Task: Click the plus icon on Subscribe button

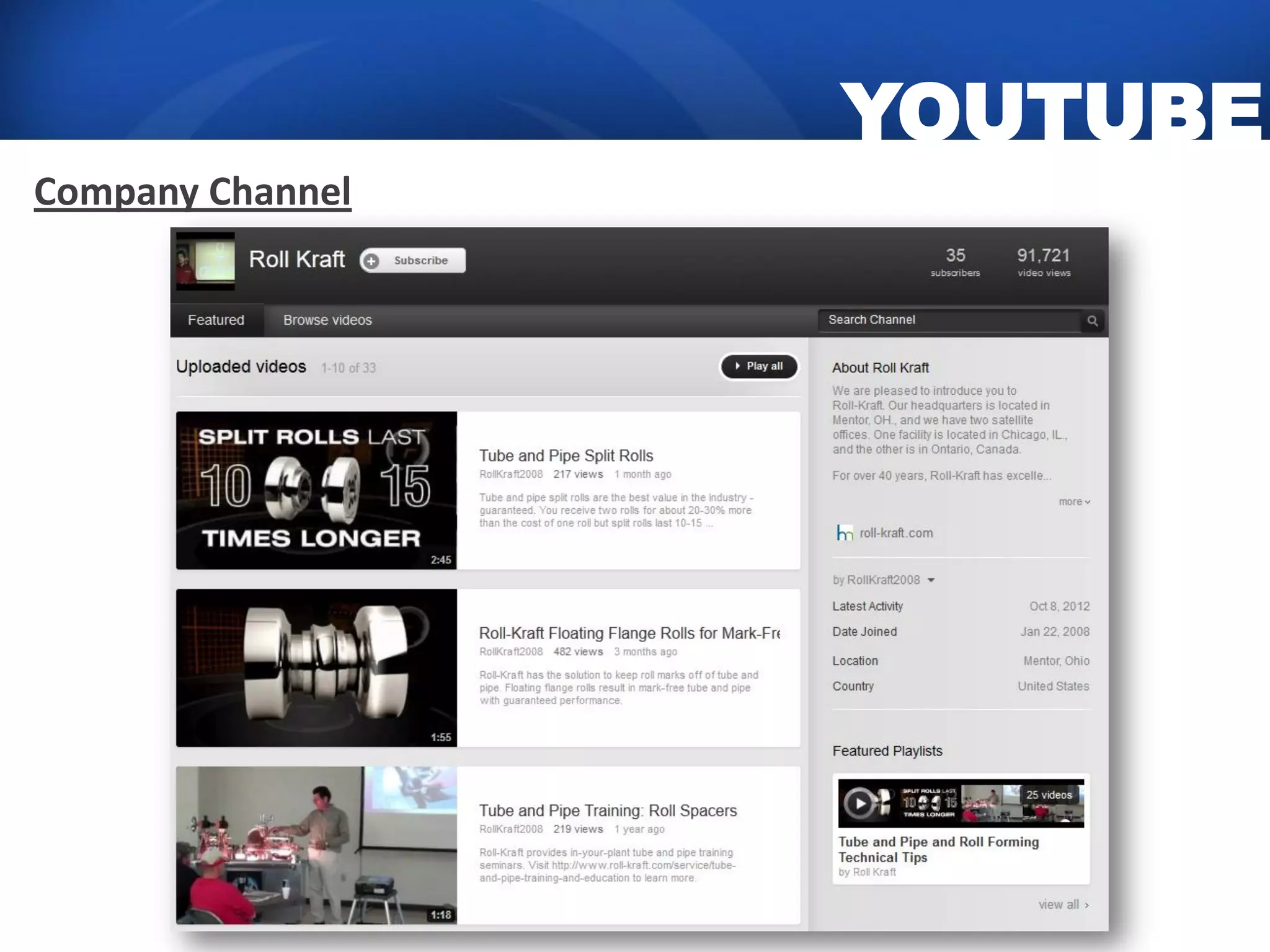Action: coord(371,261)
